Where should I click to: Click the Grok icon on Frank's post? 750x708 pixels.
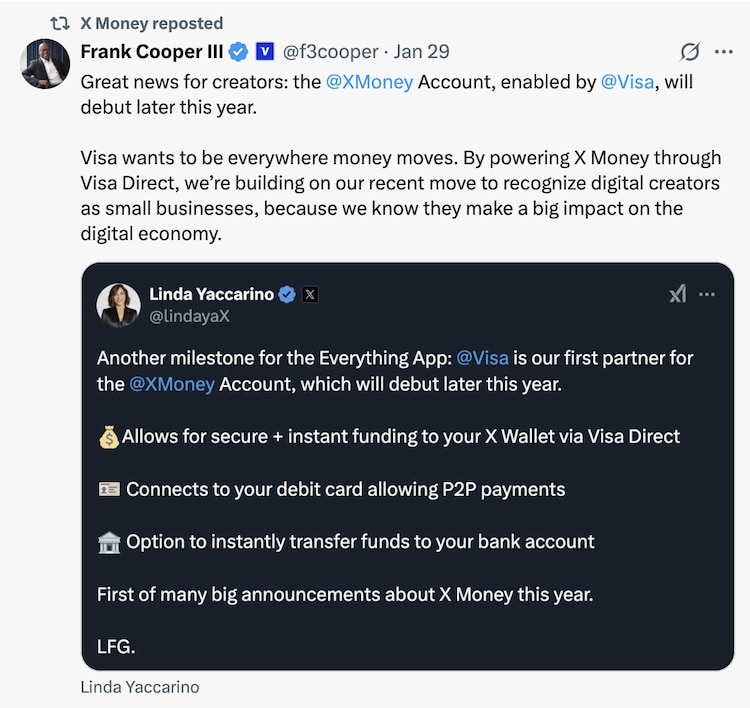(x=689, y=52)
